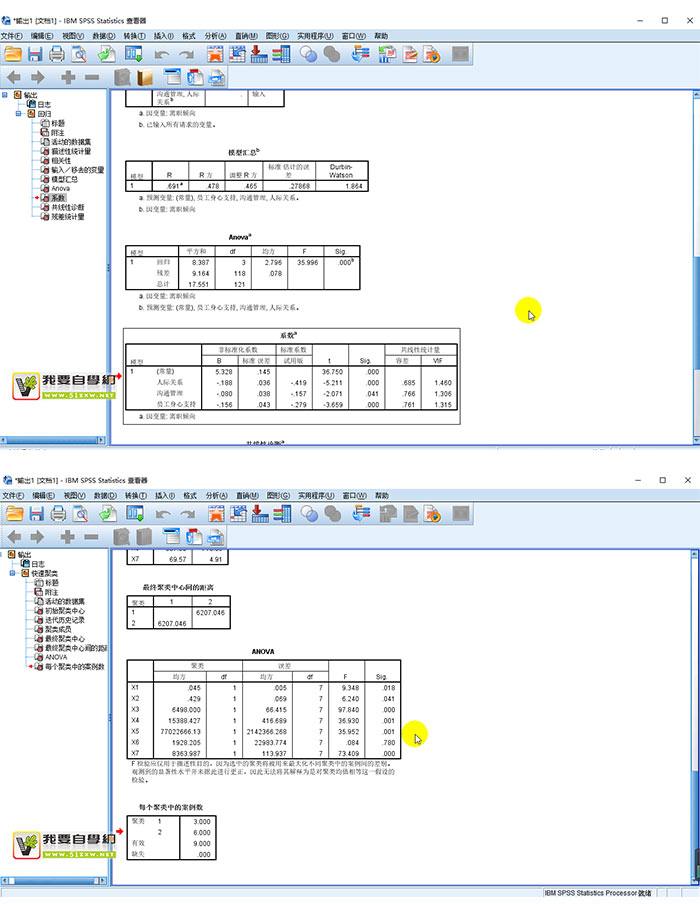Go to data star icon in the 快速聚类 window
The image size is (700, 904).
coord(216,514)
